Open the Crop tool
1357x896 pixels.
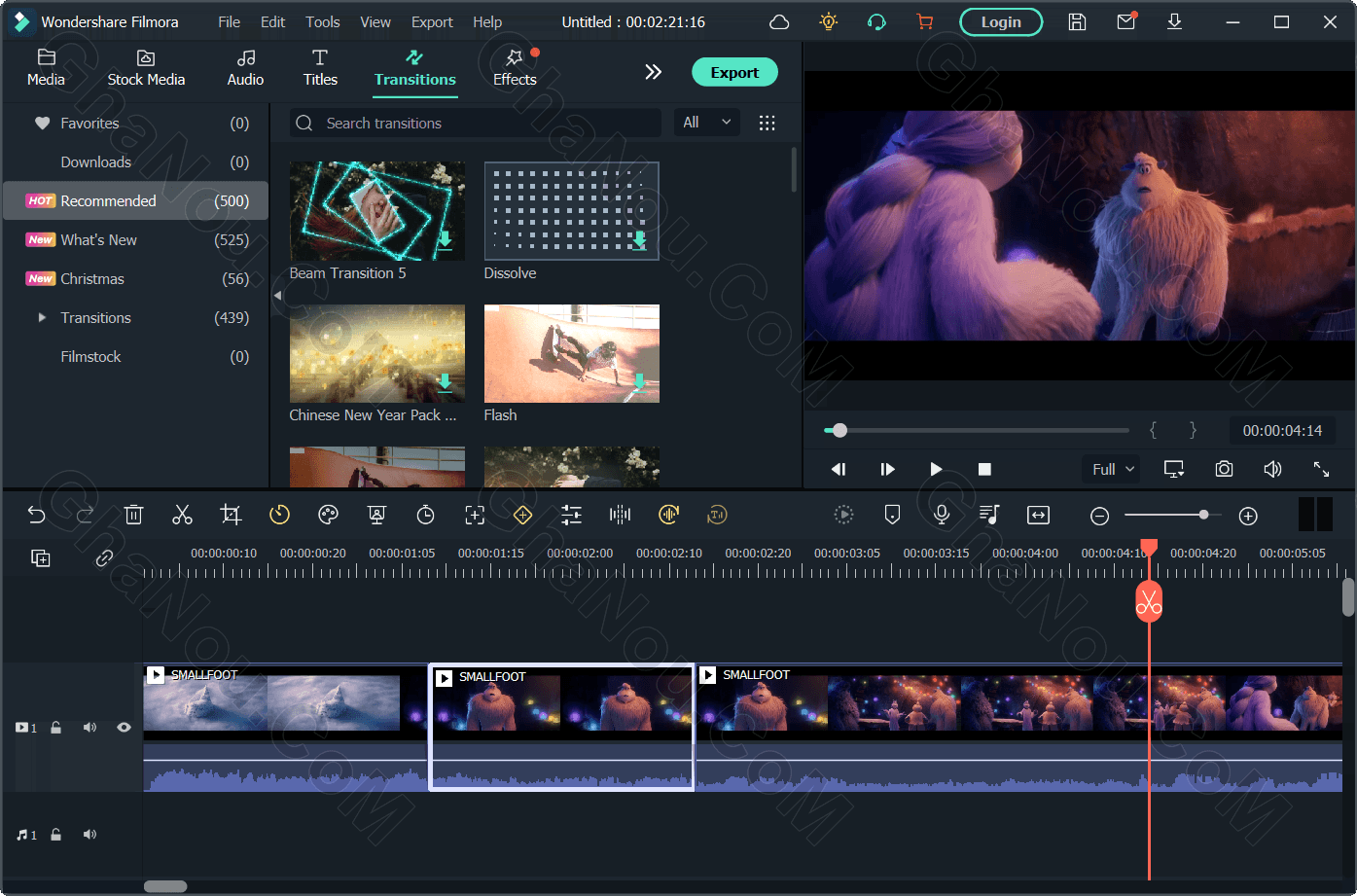coord(231,516)
